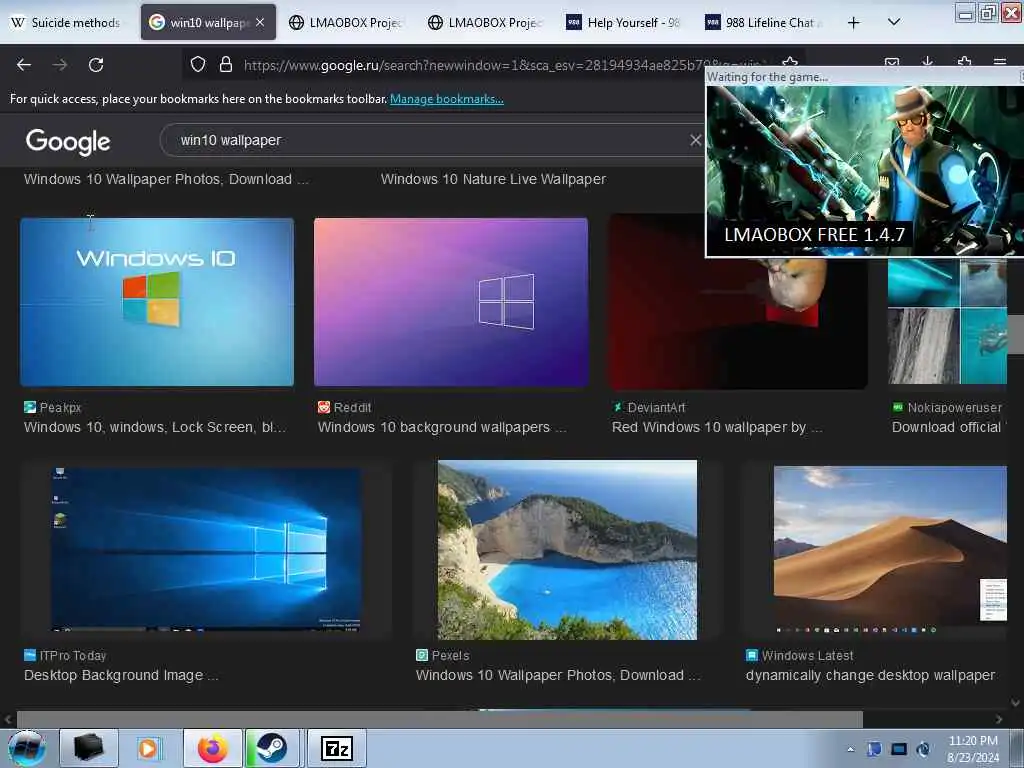Click the padlock site info icon
The height and width of the screenshot is (768, 1024).
tap(226, 64)
